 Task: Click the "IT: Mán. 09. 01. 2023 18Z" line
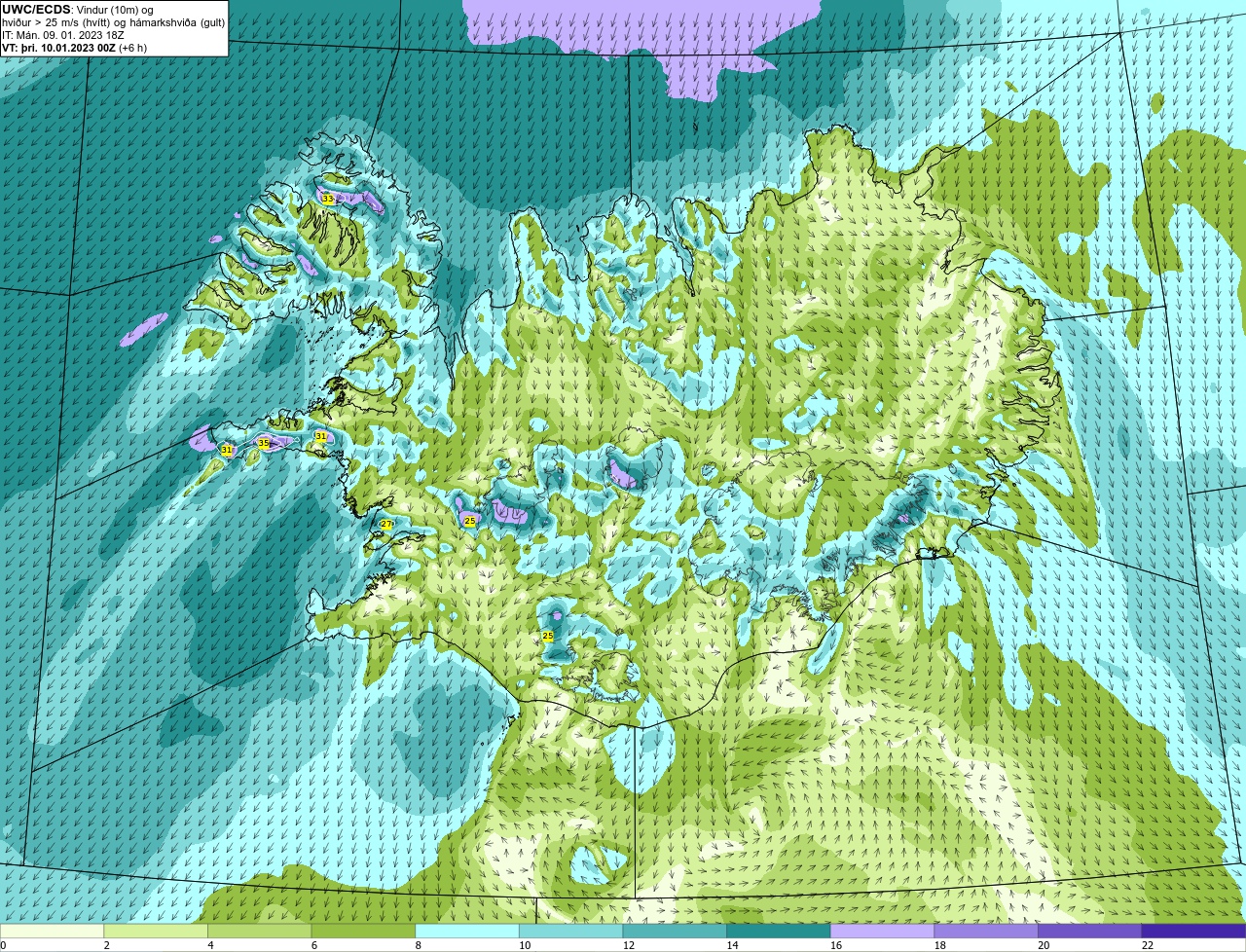coord(63,35)
